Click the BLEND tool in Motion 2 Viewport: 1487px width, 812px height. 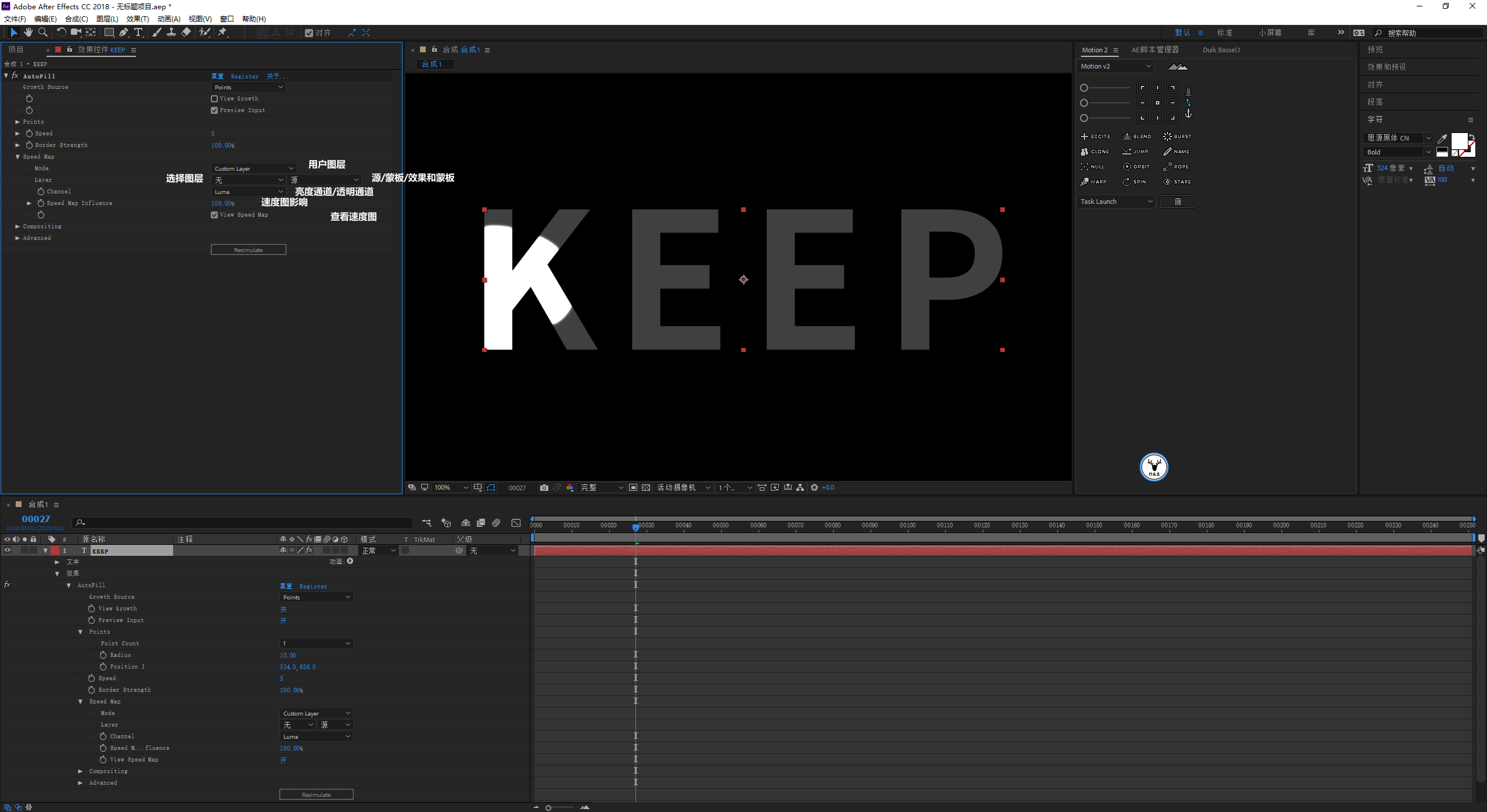[1137, 136]
